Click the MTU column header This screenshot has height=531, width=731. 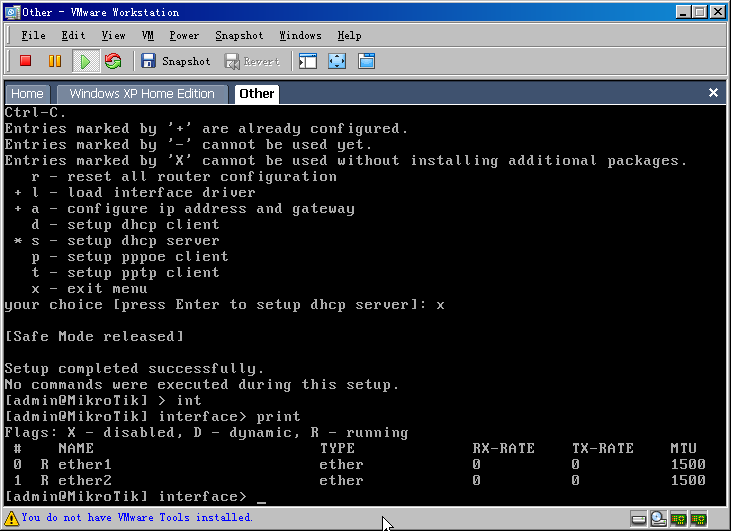pos(683,448)
